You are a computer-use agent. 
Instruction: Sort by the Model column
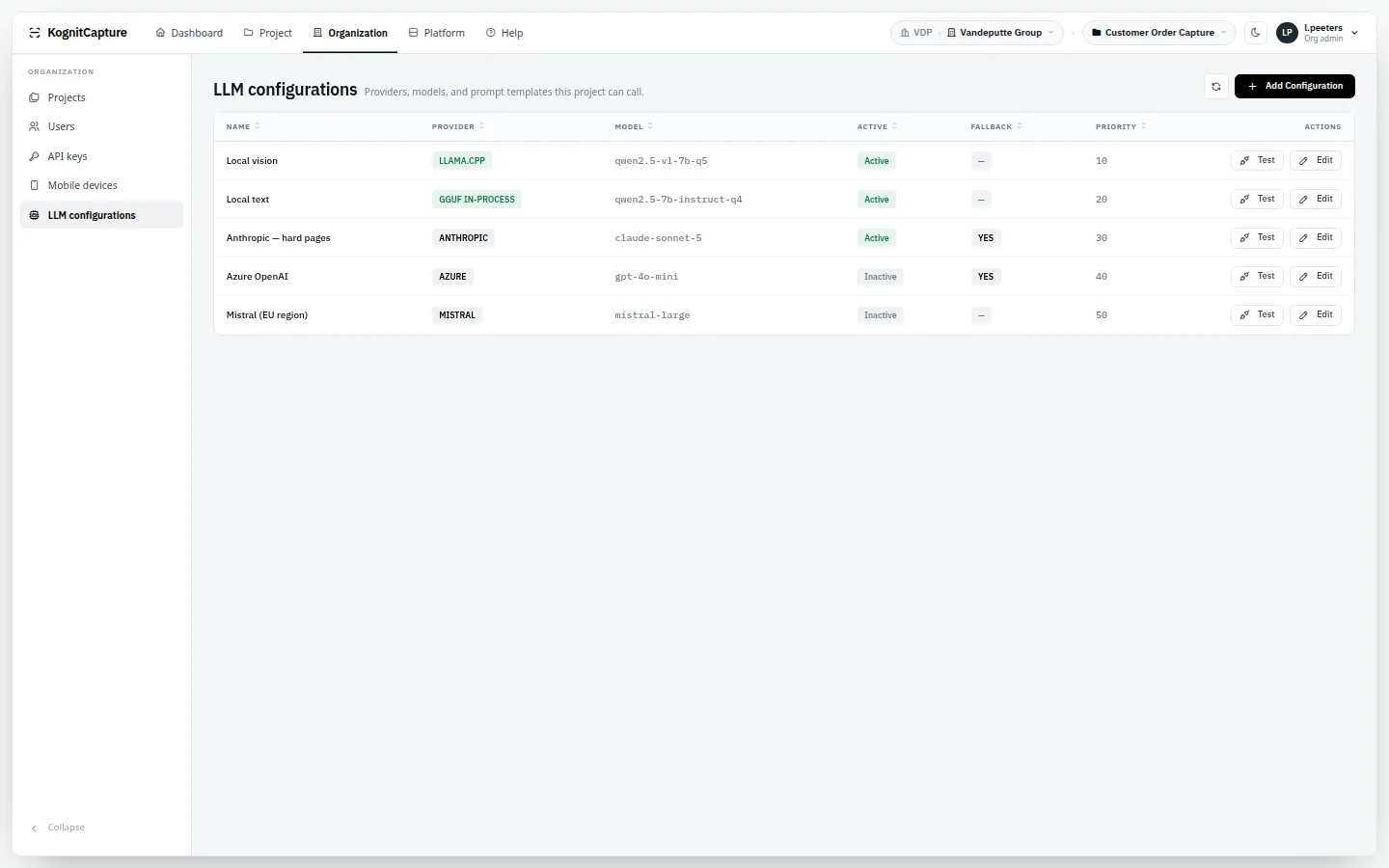click(x=634, y=126)
